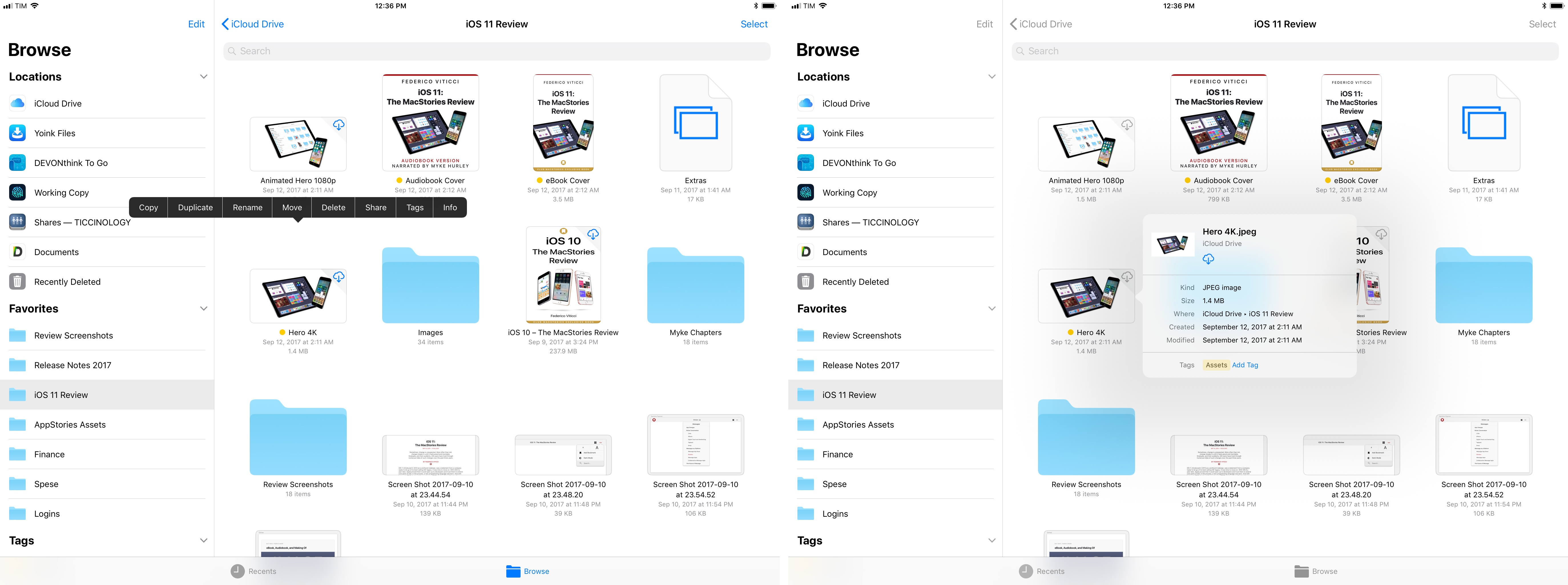Tap cloud download icon in Hero 4K.jpeg info popover
The width and height of the screenshot is (1568, 585).
pyautogui.click(x=1208, y=259)
